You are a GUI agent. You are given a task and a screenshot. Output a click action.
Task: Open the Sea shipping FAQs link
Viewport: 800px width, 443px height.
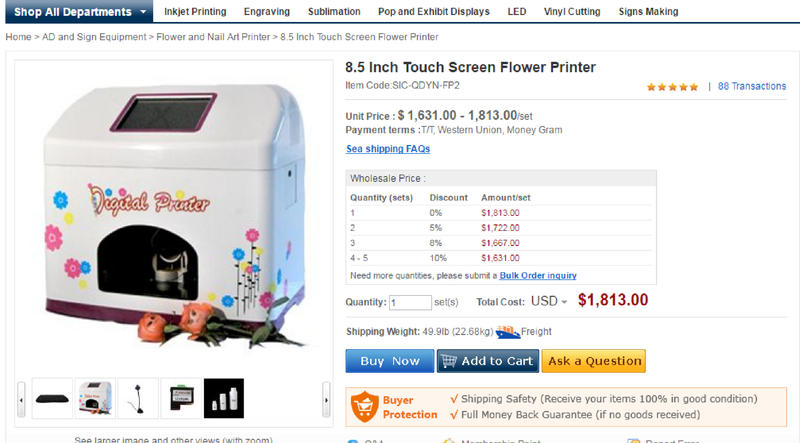[388, 149]
